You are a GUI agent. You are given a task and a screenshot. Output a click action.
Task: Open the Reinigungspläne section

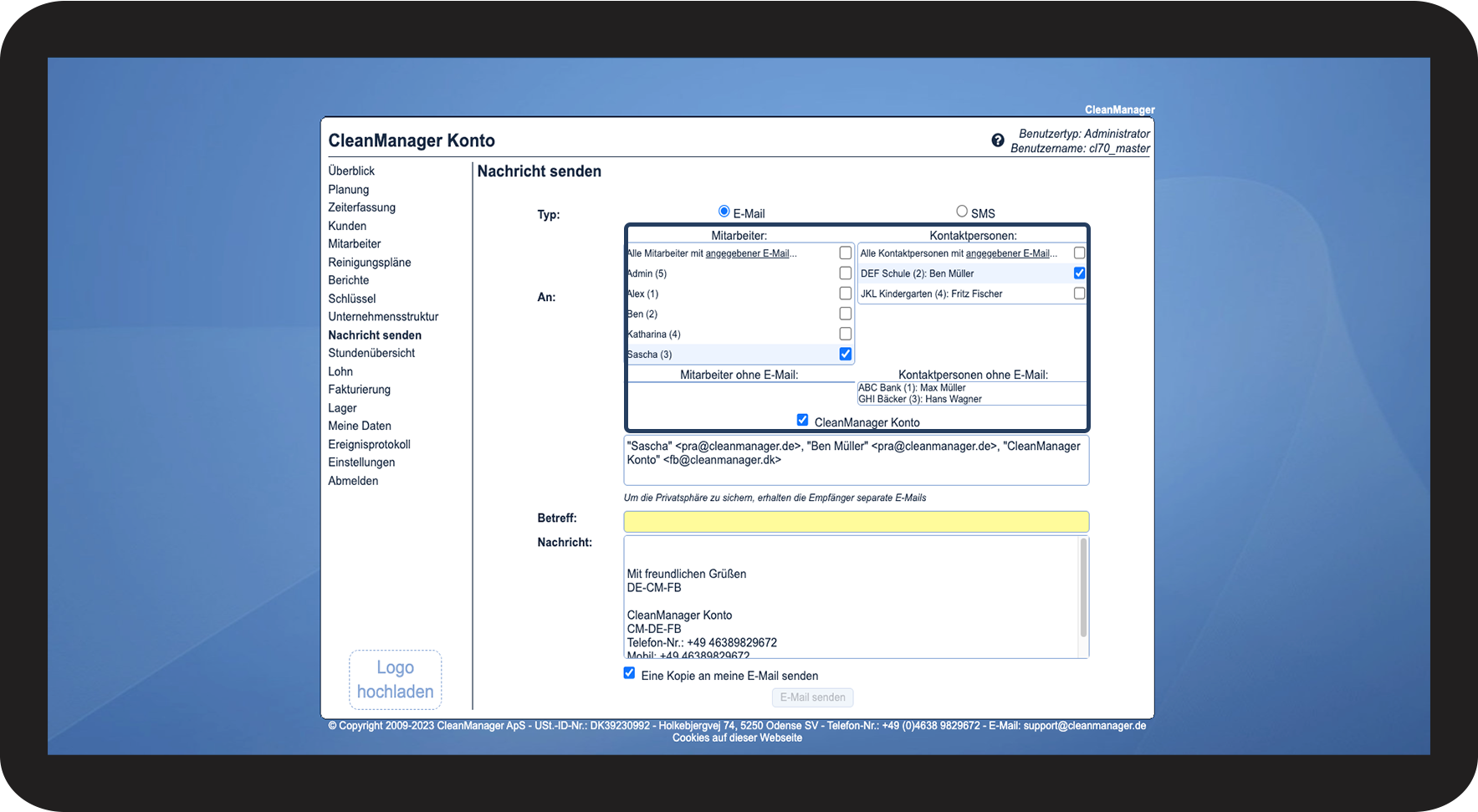click(369, 263)
